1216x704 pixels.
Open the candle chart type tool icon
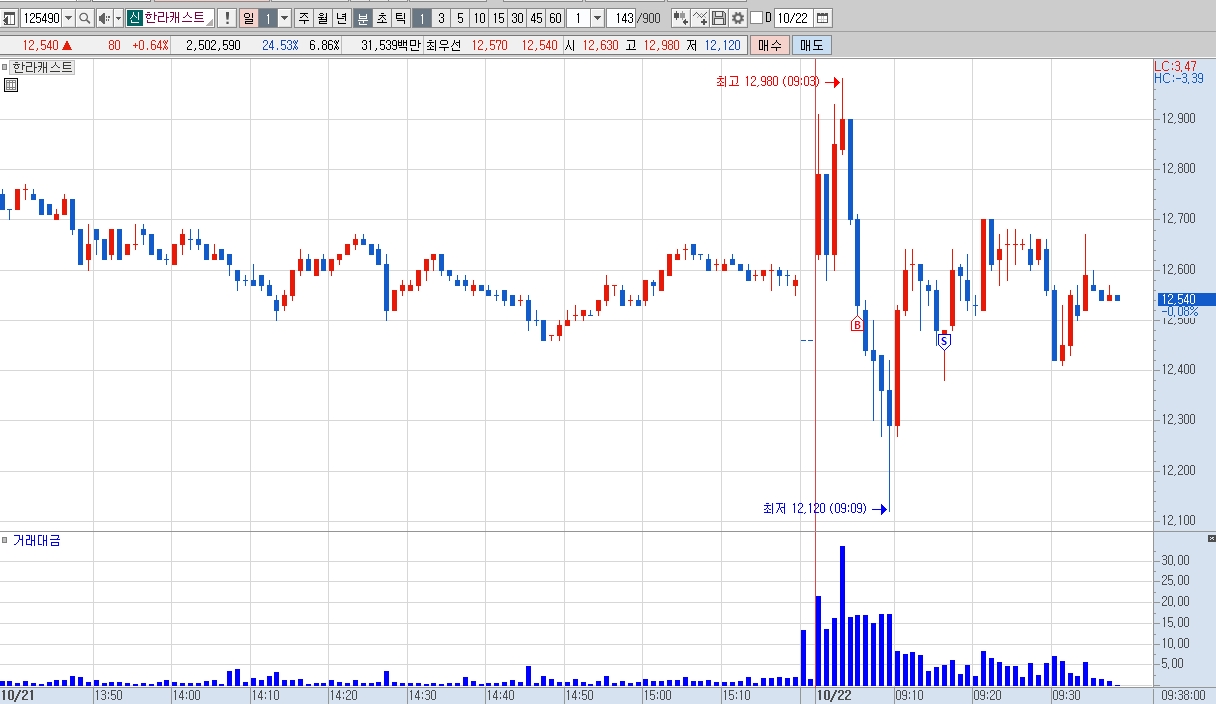point(680,18)
